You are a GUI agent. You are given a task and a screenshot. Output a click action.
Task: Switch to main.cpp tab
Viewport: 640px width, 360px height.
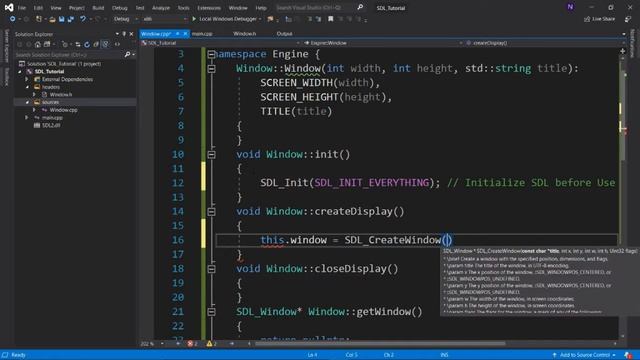[x=202, y=34]
